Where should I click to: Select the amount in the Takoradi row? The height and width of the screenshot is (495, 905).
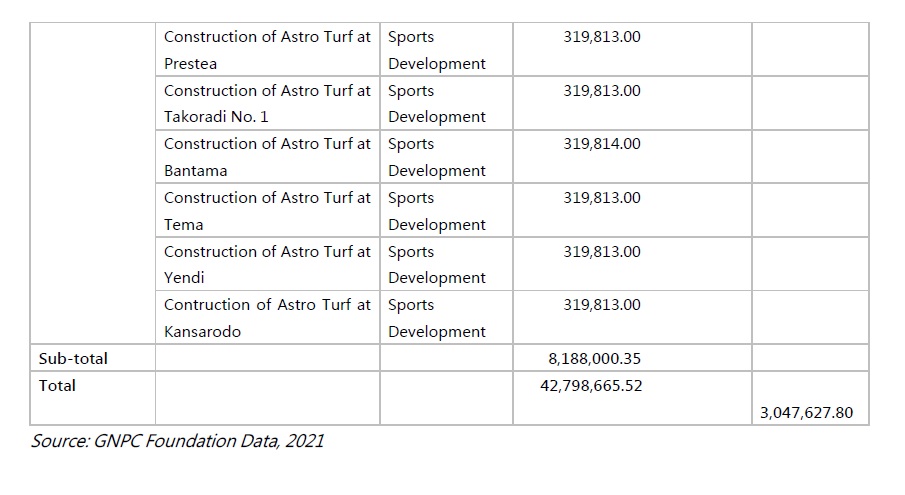coord(602,91)
